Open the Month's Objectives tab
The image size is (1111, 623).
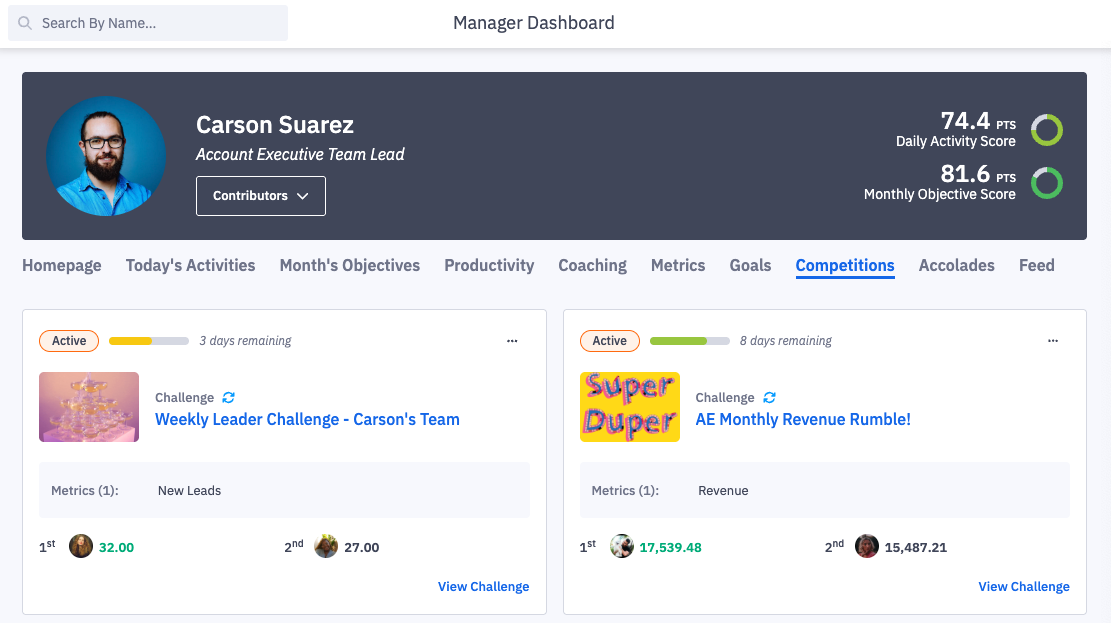click(349, 265)
